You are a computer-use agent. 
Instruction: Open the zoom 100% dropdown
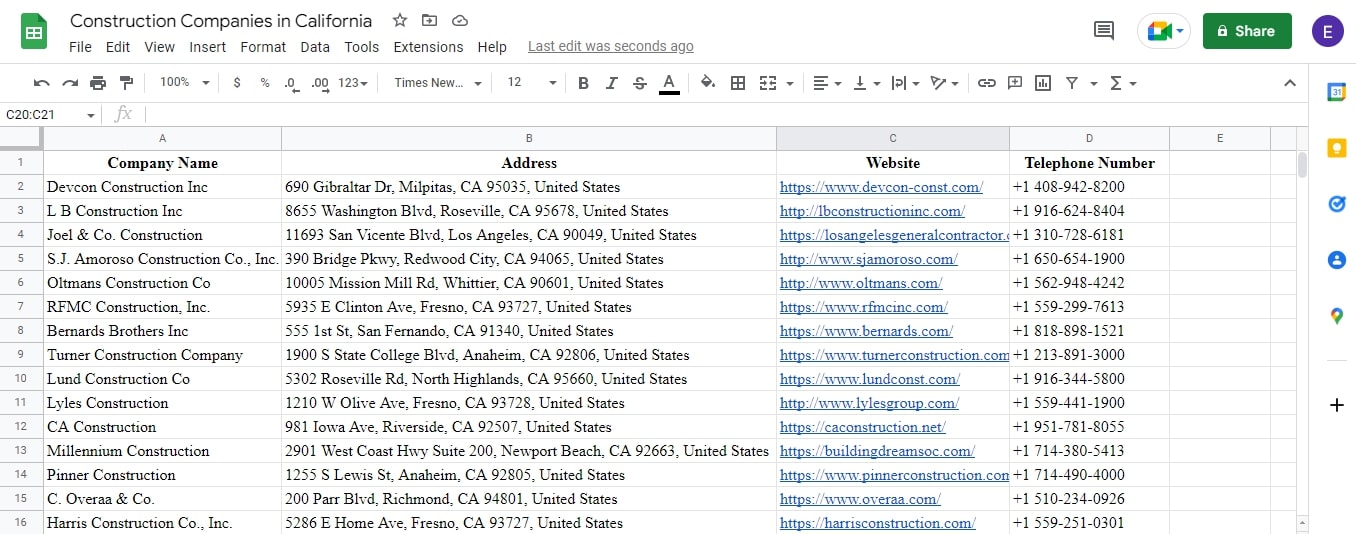pyautogui.click(x=184, y=83)
